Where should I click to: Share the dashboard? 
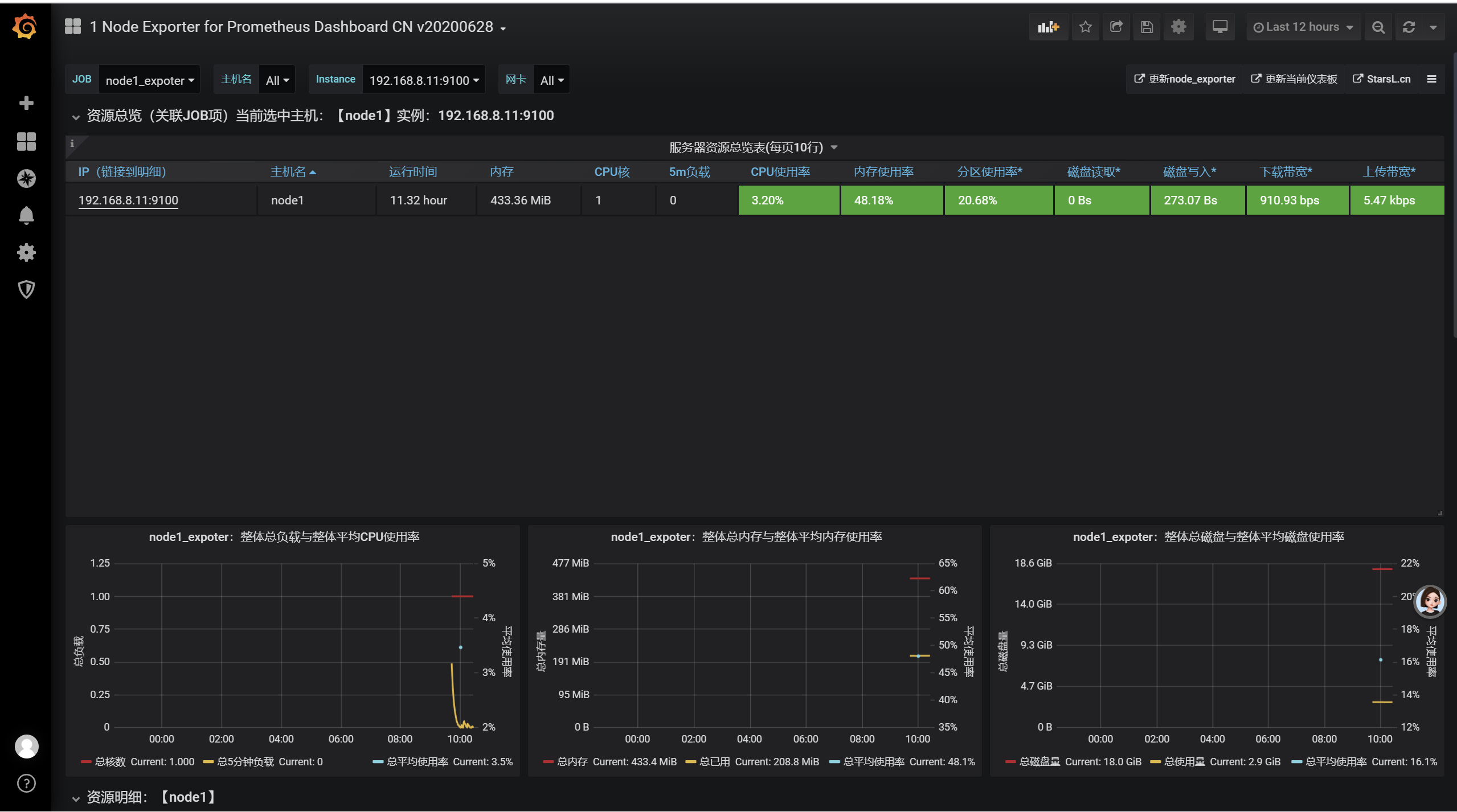tap(1116, 27)
